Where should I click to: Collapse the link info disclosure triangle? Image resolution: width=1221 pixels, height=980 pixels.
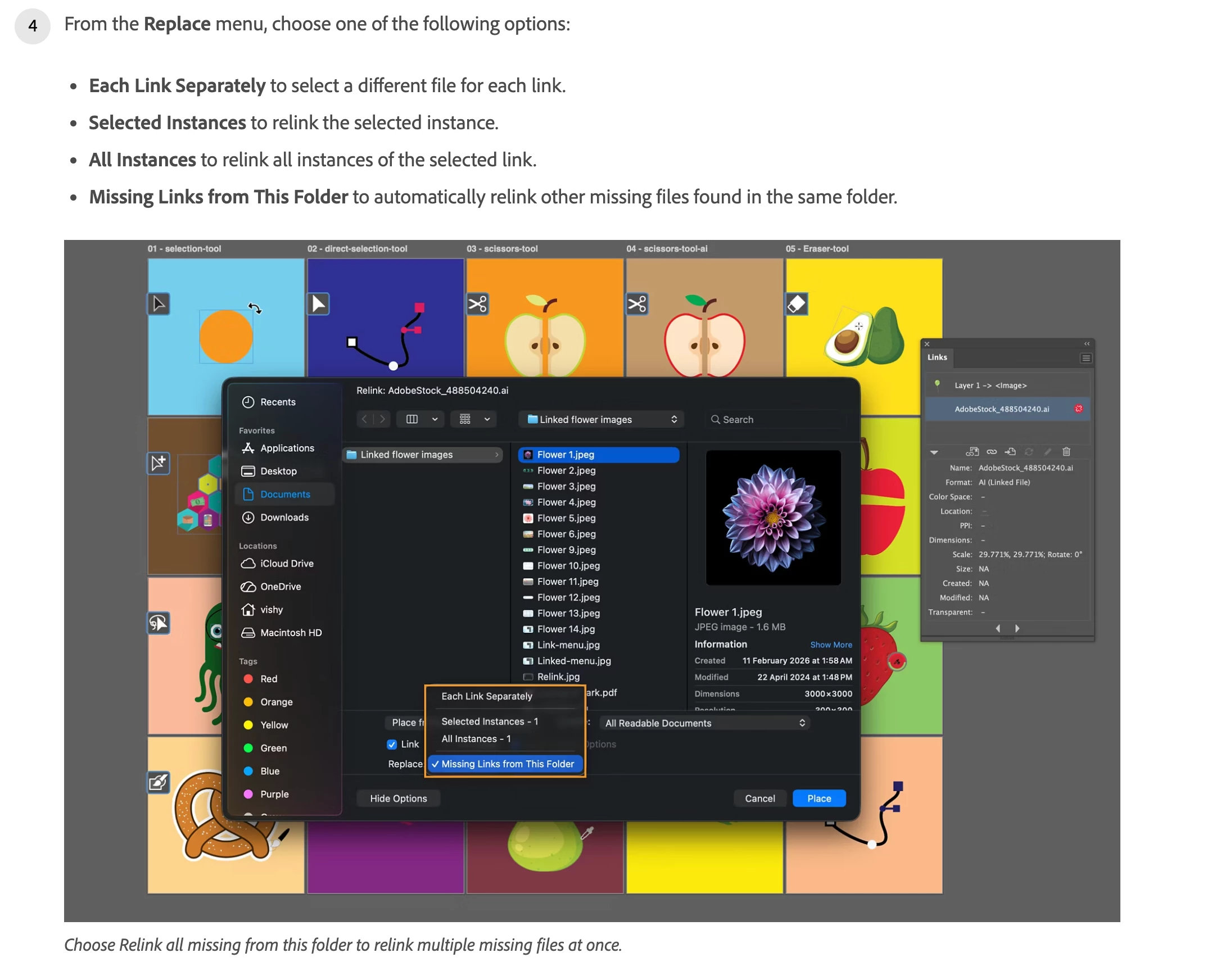[934, 452]
